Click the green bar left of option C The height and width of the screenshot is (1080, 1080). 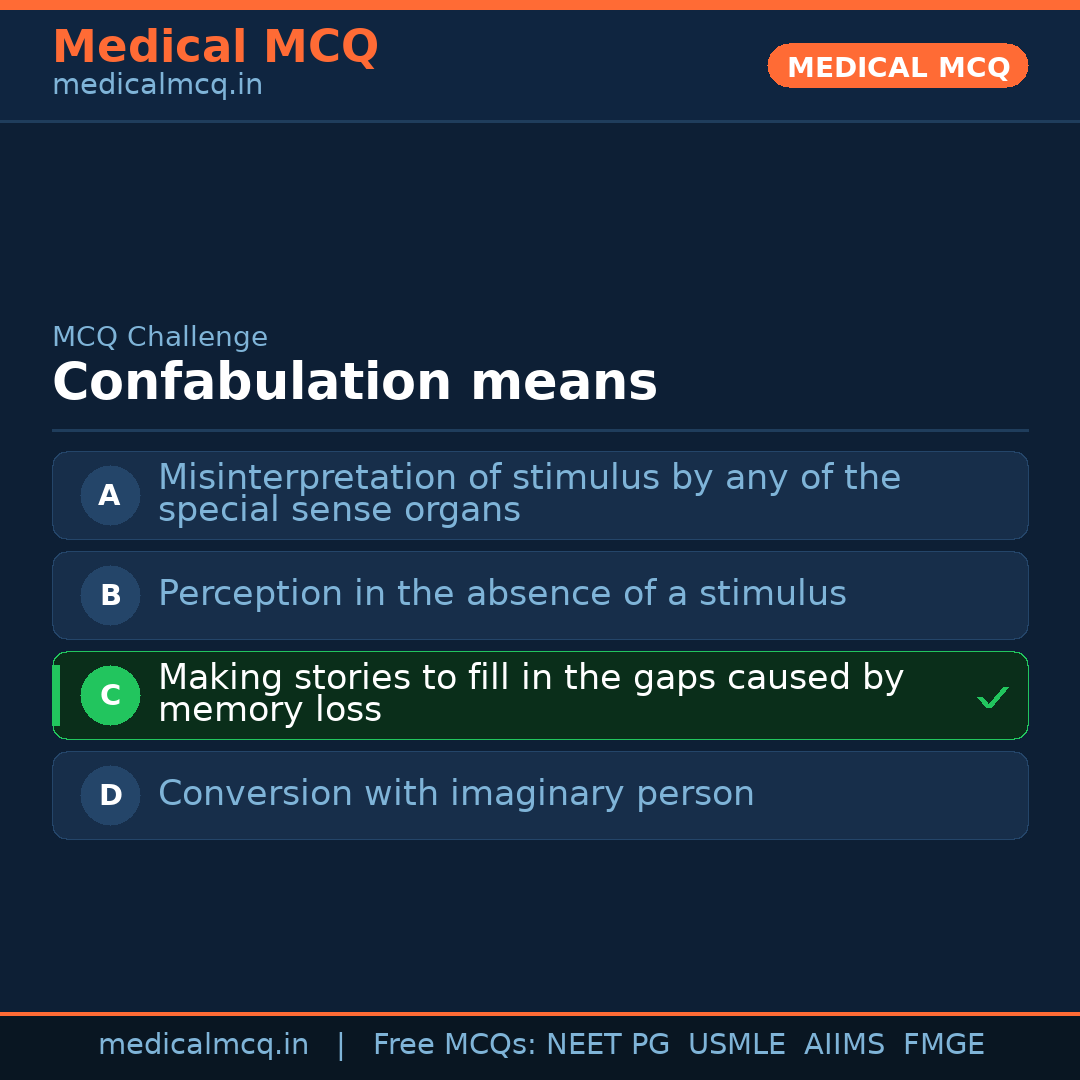pos(56,695)
